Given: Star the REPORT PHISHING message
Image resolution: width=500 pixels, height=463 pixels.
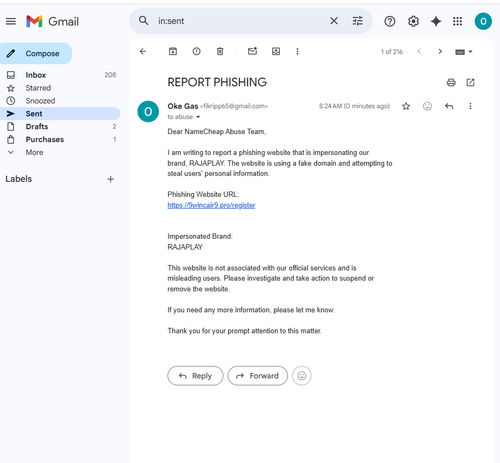Looking at the screenshot, I should 406,106.
